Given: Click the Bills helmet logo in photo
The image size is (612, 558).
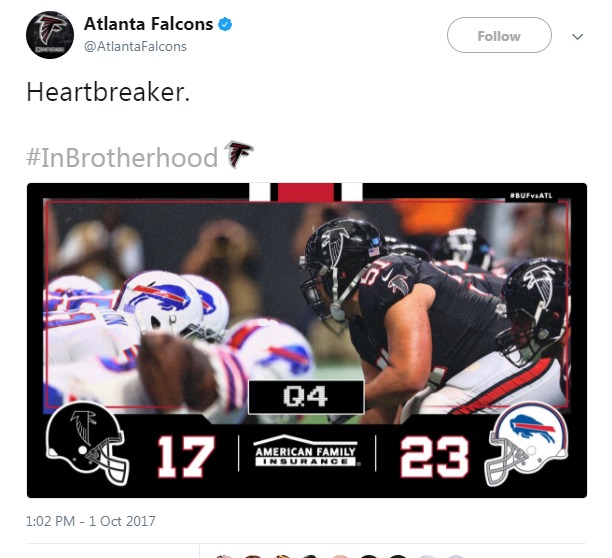Looking at the screenshot, I should pos(160,297).
